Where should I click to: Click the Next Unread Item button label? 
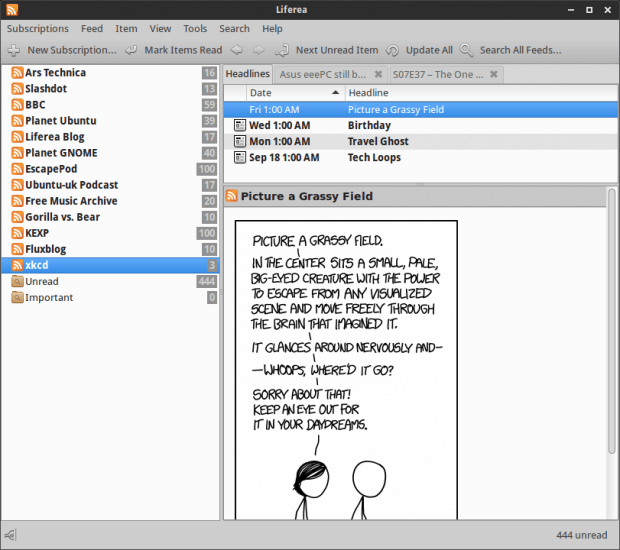coord(337,50)
